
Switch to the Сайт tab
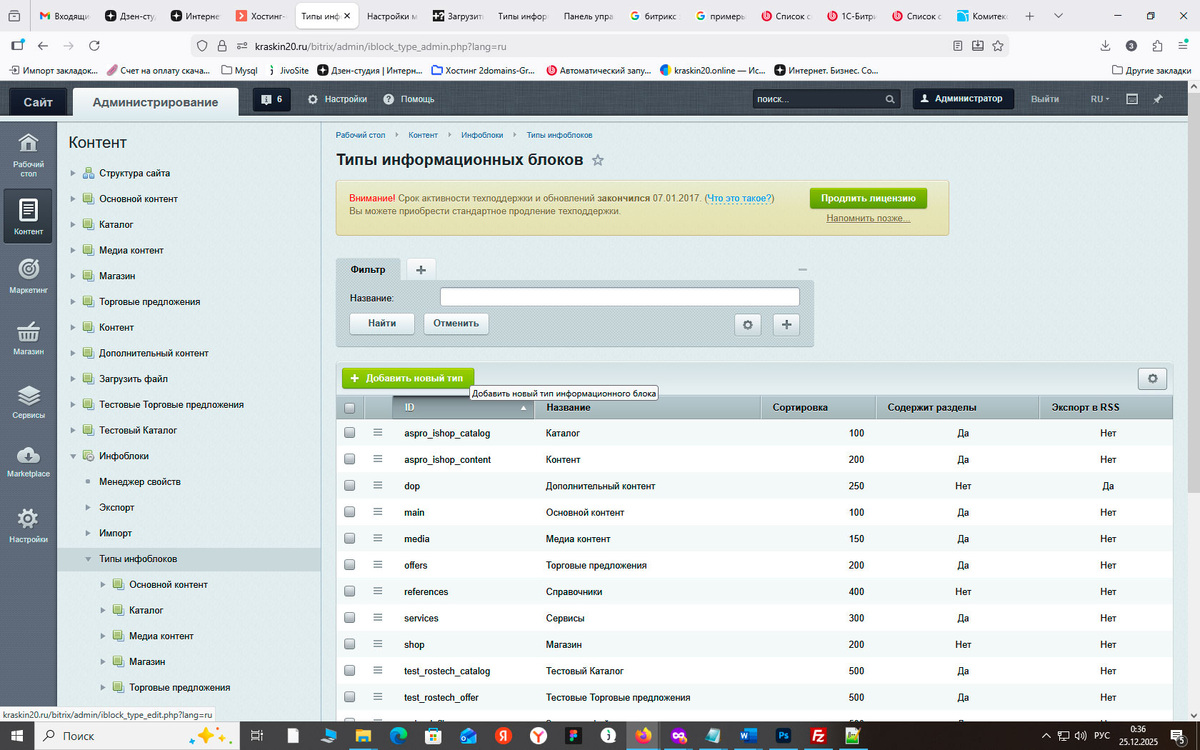tap(39, 102)
